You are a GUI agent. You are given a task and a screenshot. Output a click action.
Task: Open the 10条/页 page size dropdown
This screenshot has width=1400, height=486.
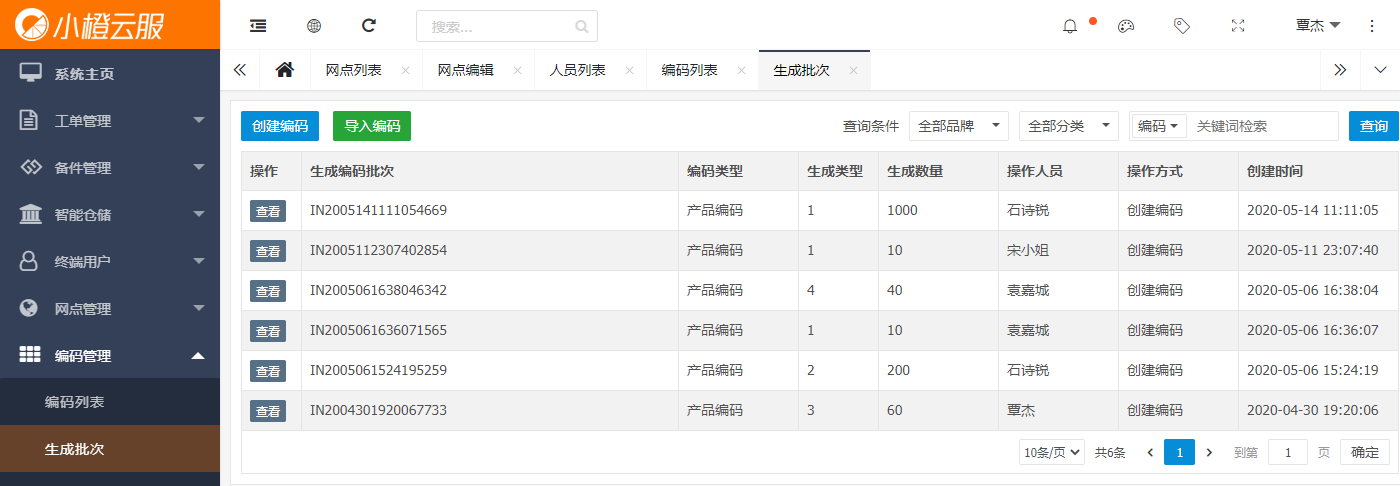pos(1052,453)
